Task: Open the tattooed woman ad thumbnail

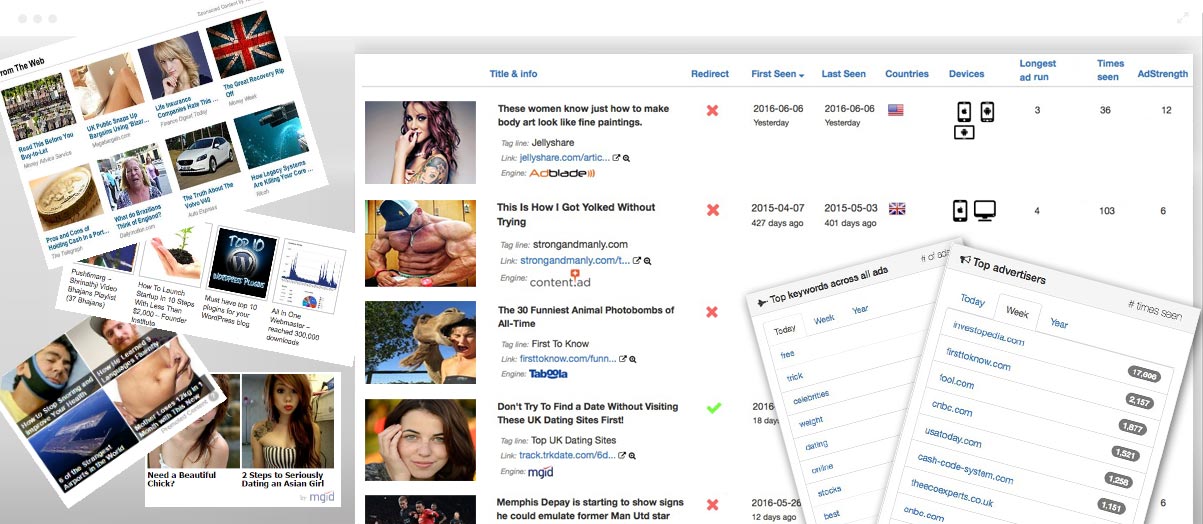Action: point(406,142)
